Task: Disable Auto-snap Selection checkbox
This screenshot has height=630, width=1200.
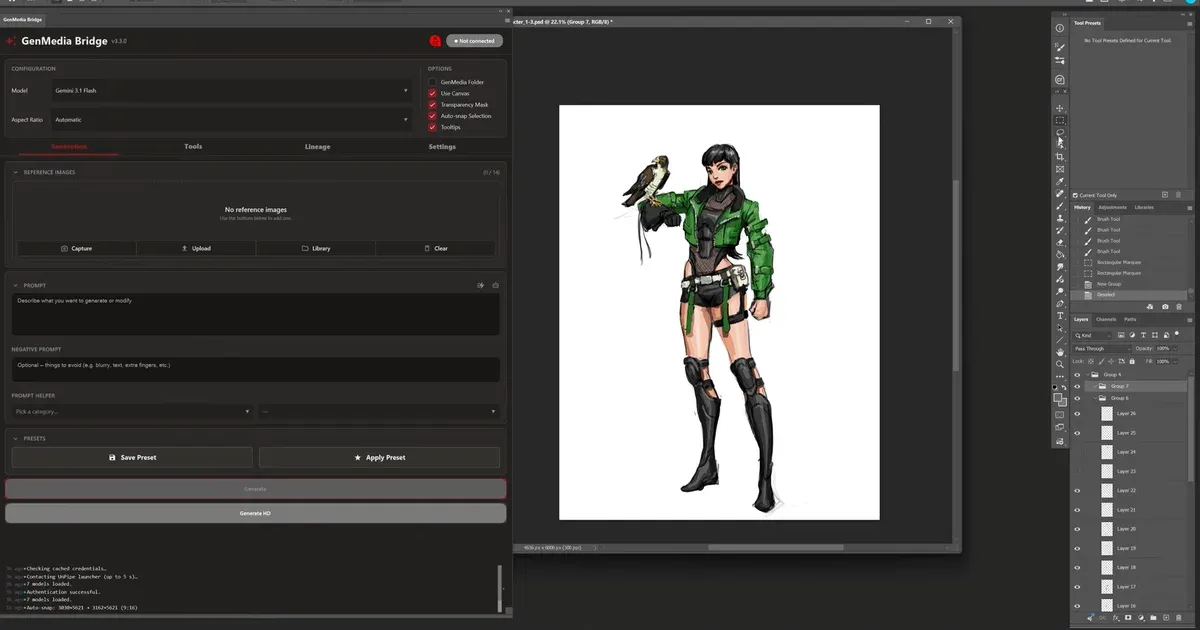Action: [x=433, y=116]
